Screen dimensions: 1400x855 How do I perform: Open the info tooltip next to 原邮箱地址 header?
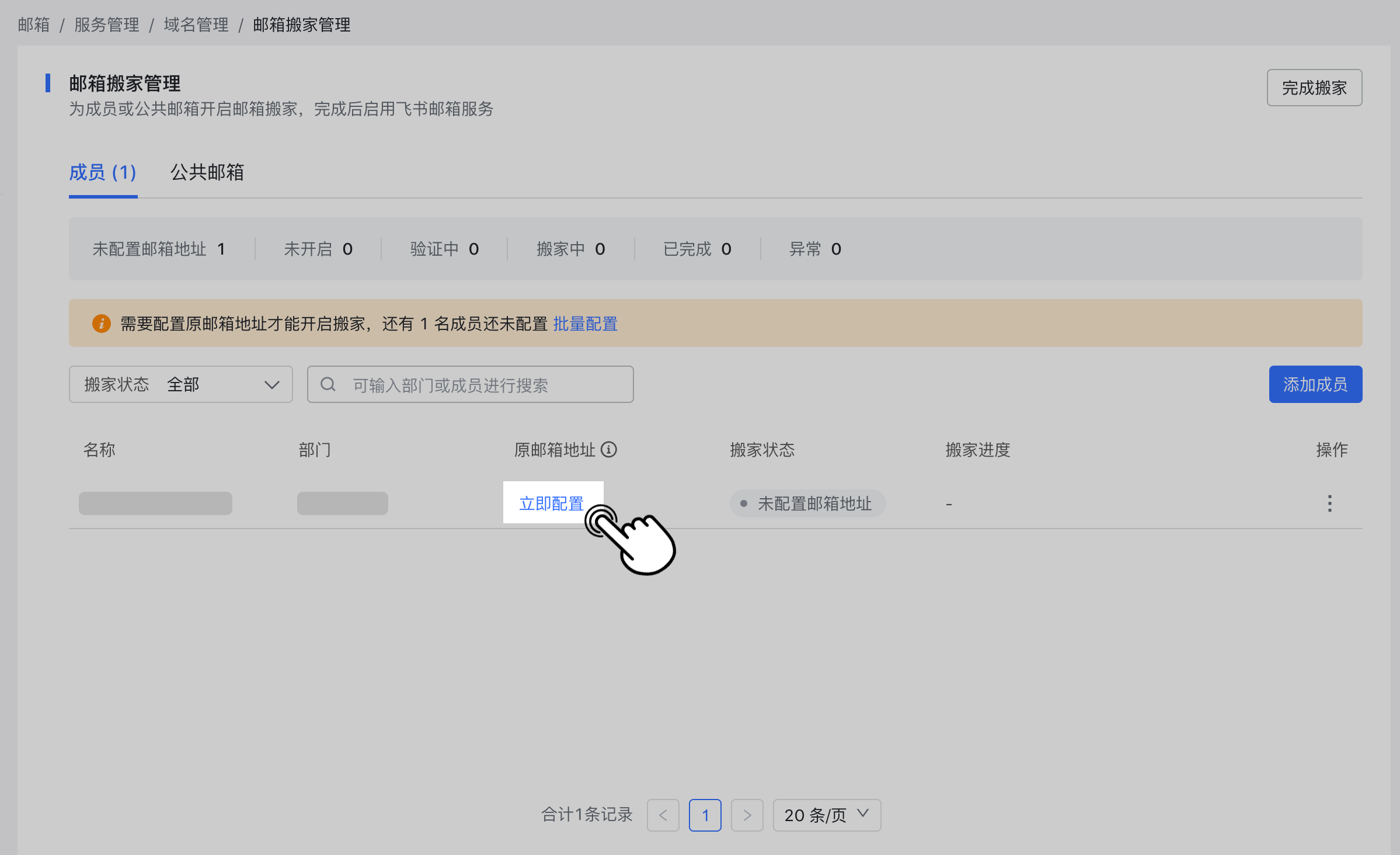(610, 450)
